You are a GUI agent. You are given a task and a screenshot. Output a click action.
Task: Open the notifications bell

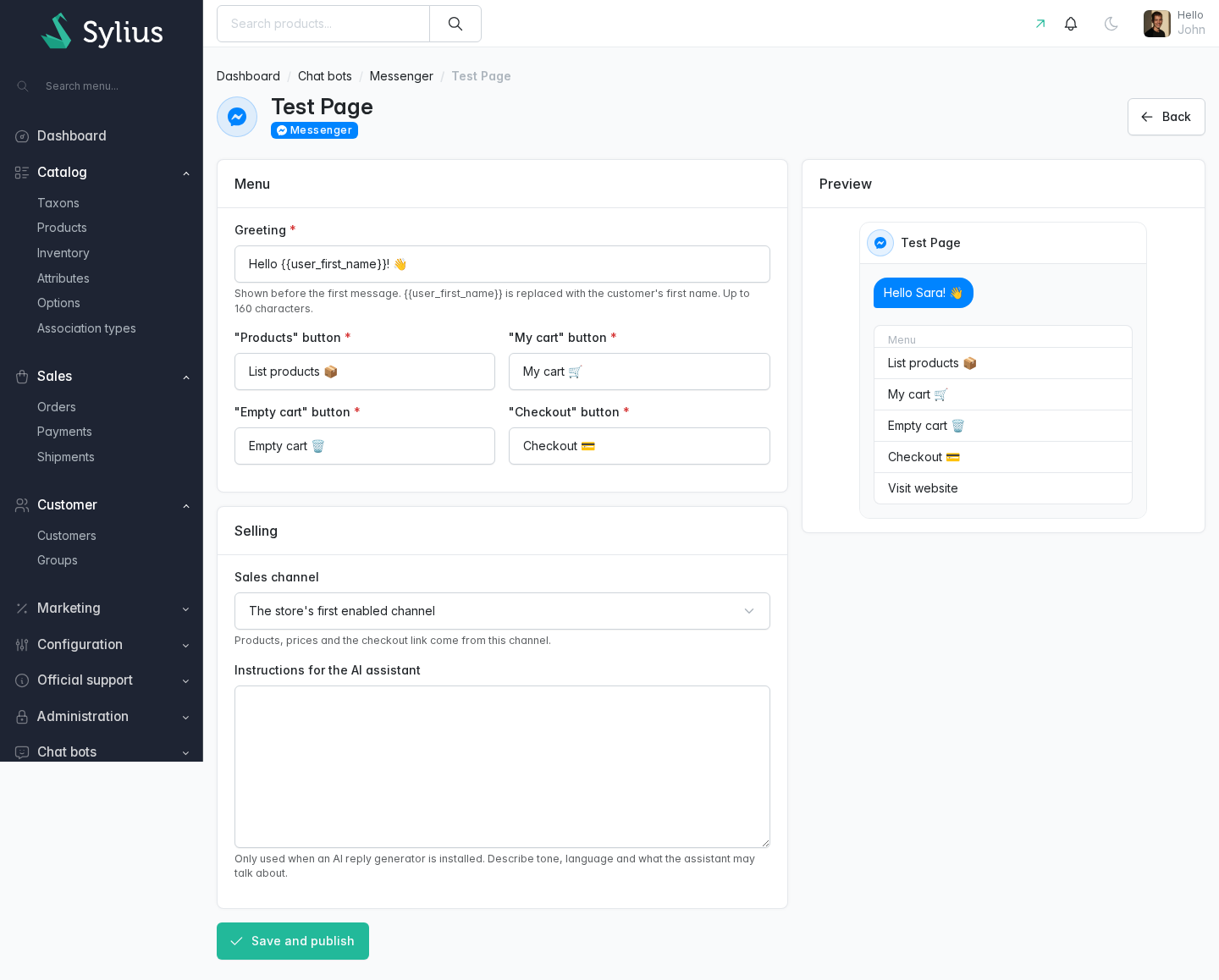click(1071, 24)
